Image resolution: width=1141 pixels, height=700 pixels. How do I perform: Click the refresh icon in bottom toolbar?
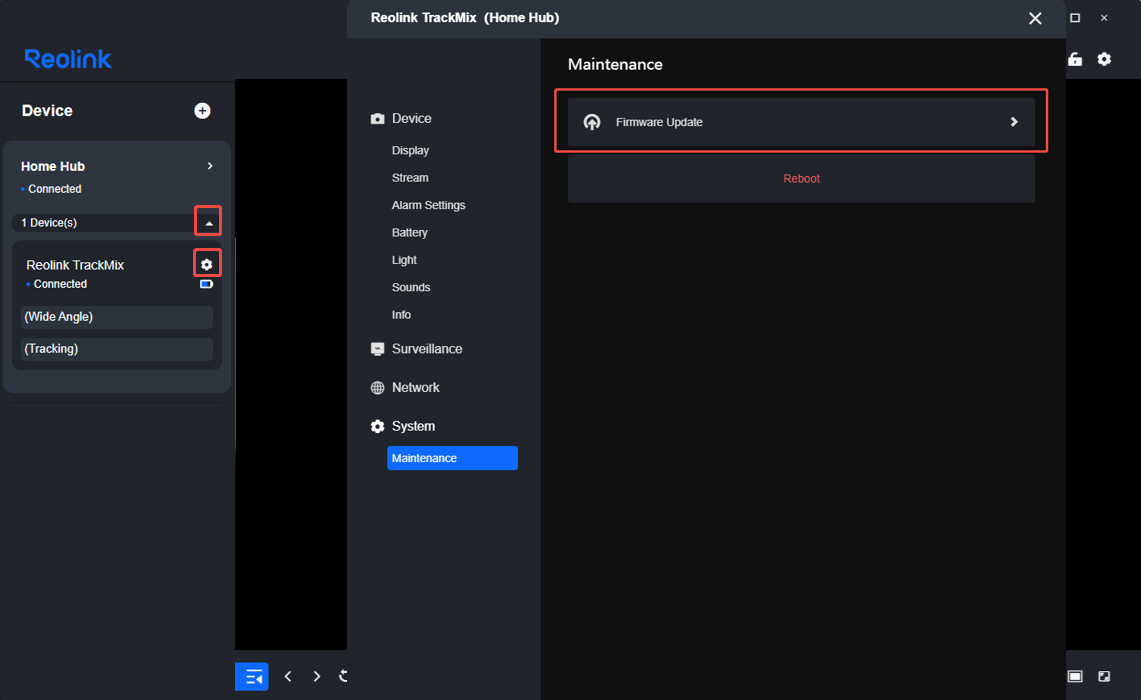pos(343,676)
